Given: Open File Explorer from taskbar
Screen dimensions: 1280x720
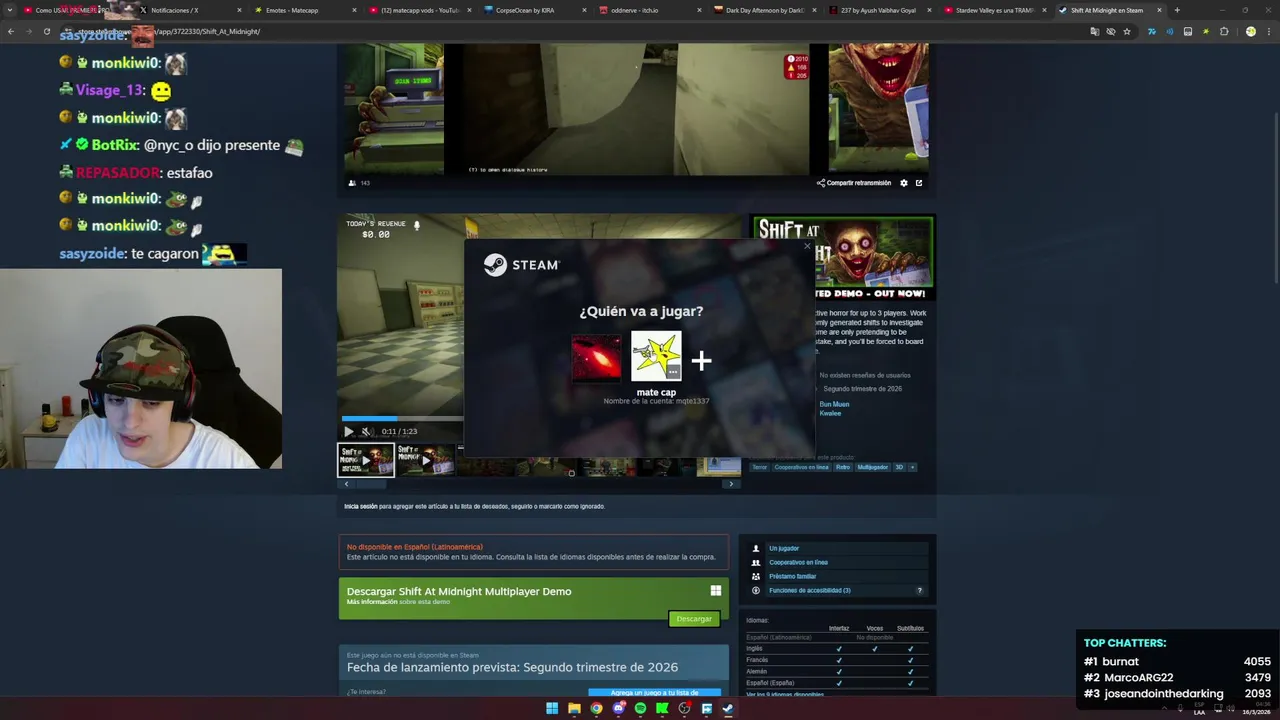Looking at the screenshot, I should 574,709.
